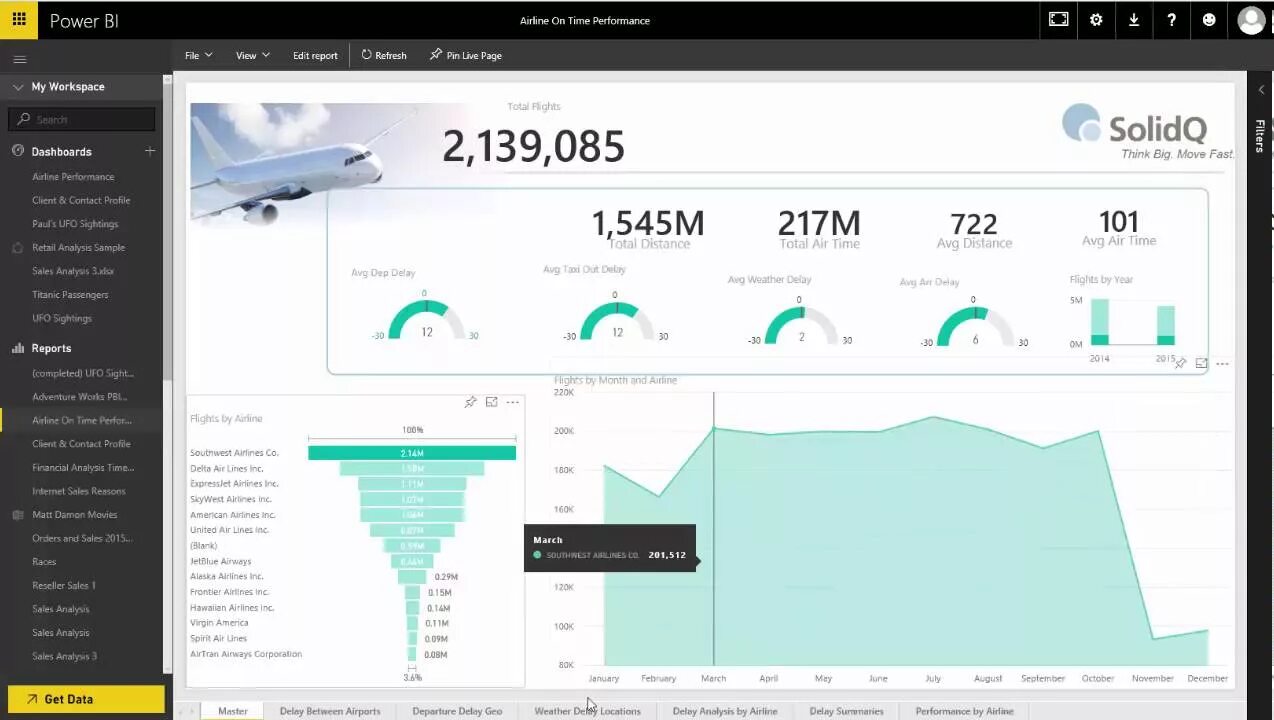Select the Delta Air Lines funnel bar
Viewport: 1274px width, 720px height.
click(412, 468)
